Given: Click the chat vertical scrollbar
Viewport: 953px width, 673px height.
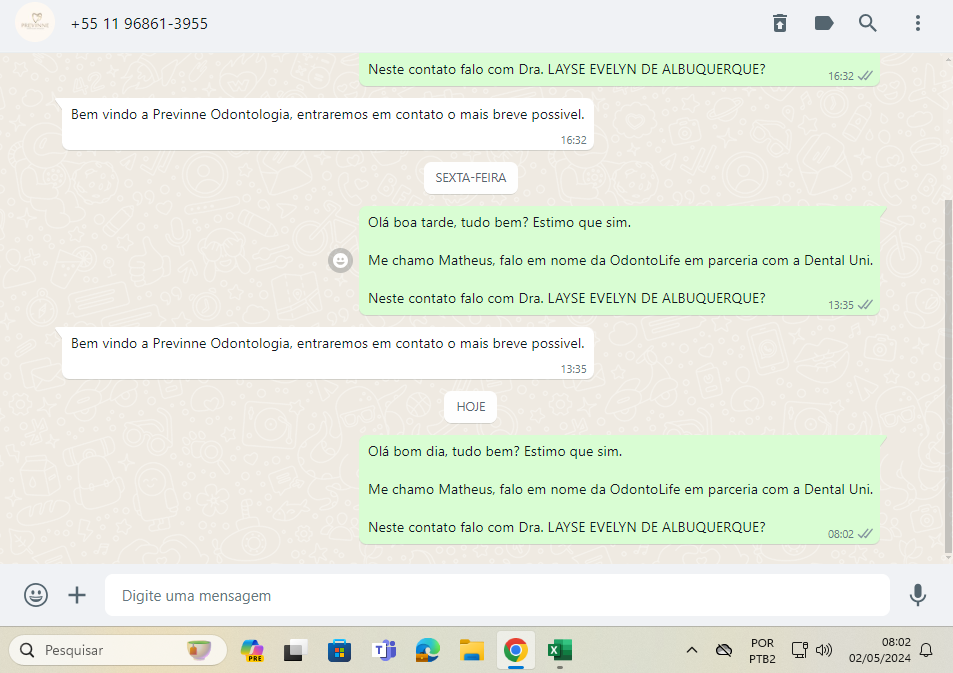Looking at the screenshot, I should click(948, 377).
